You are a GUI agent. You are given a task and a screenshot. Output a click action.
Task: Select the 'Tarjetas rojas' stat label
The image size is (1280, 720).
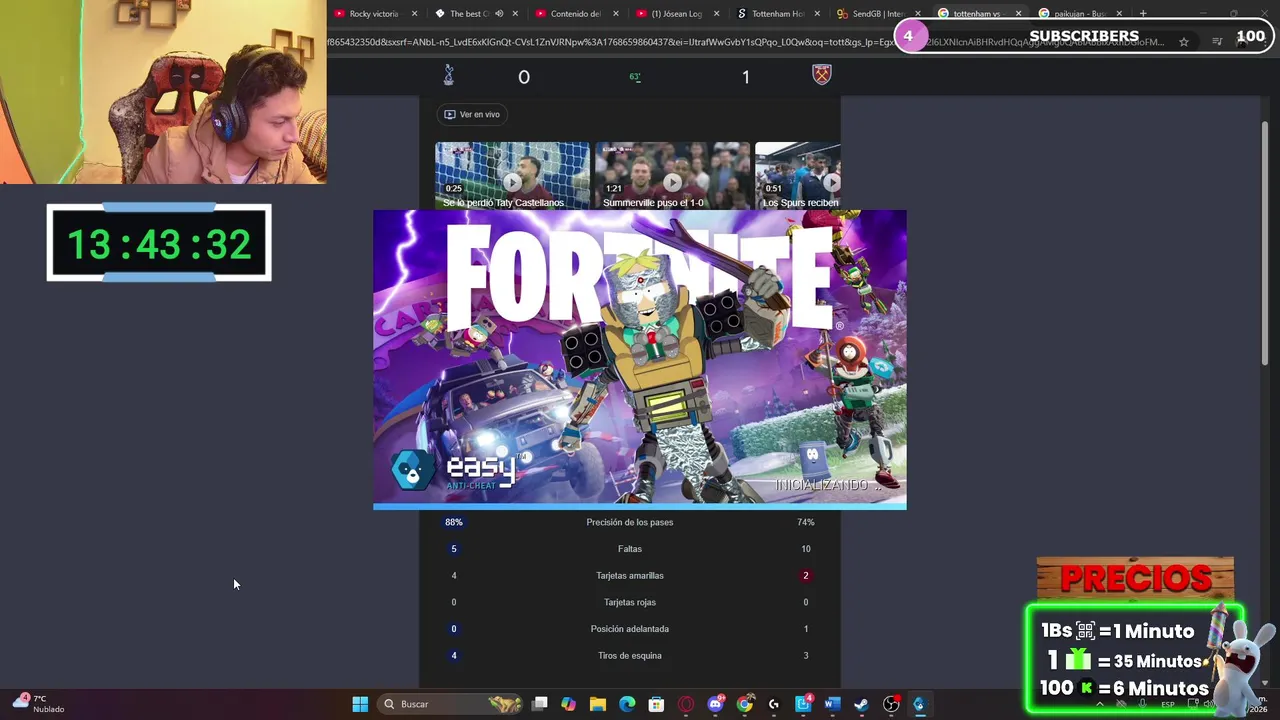(630, 602)
